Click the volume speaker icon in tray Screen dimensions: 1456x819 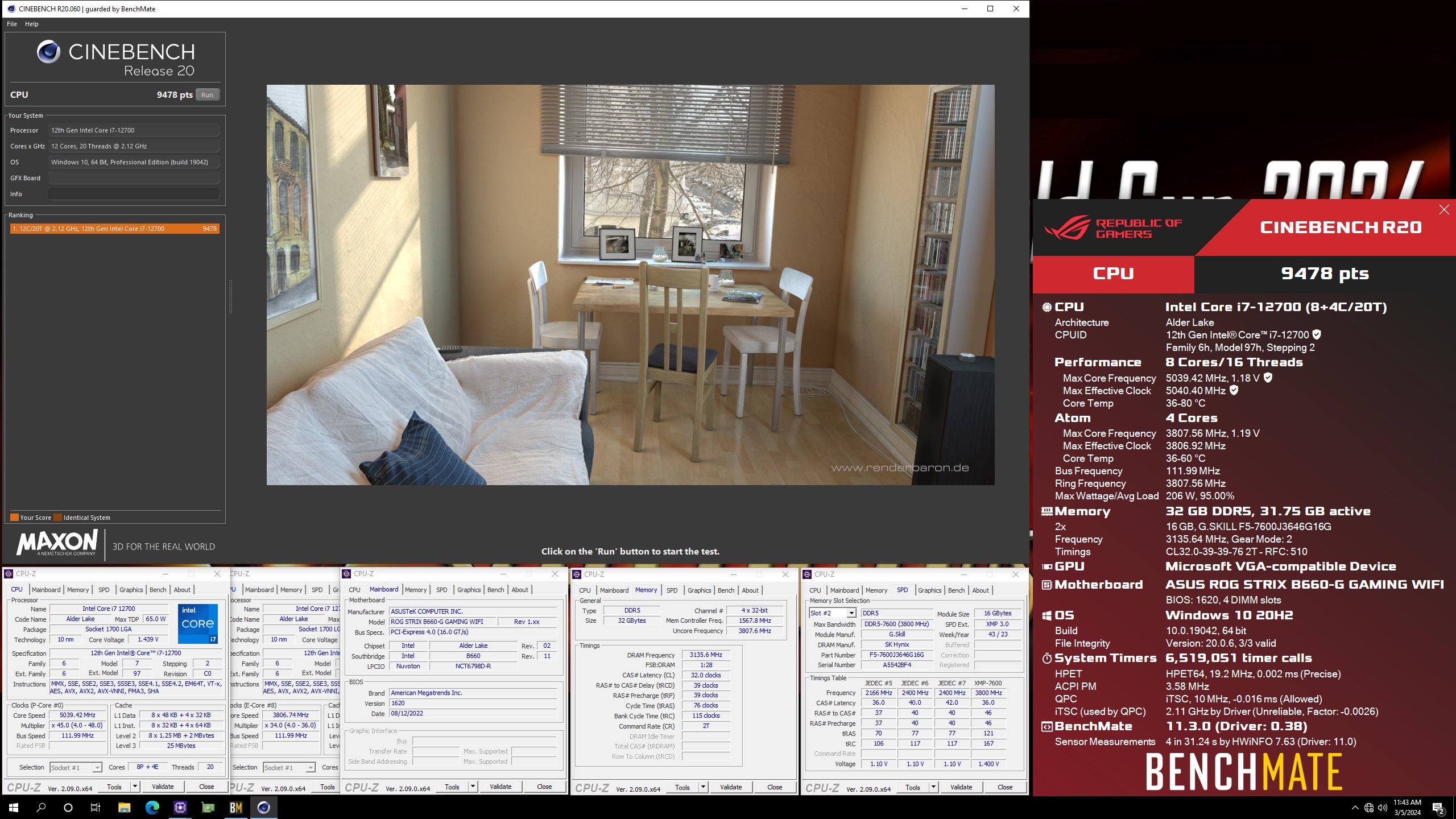[x=1383, y=808]
